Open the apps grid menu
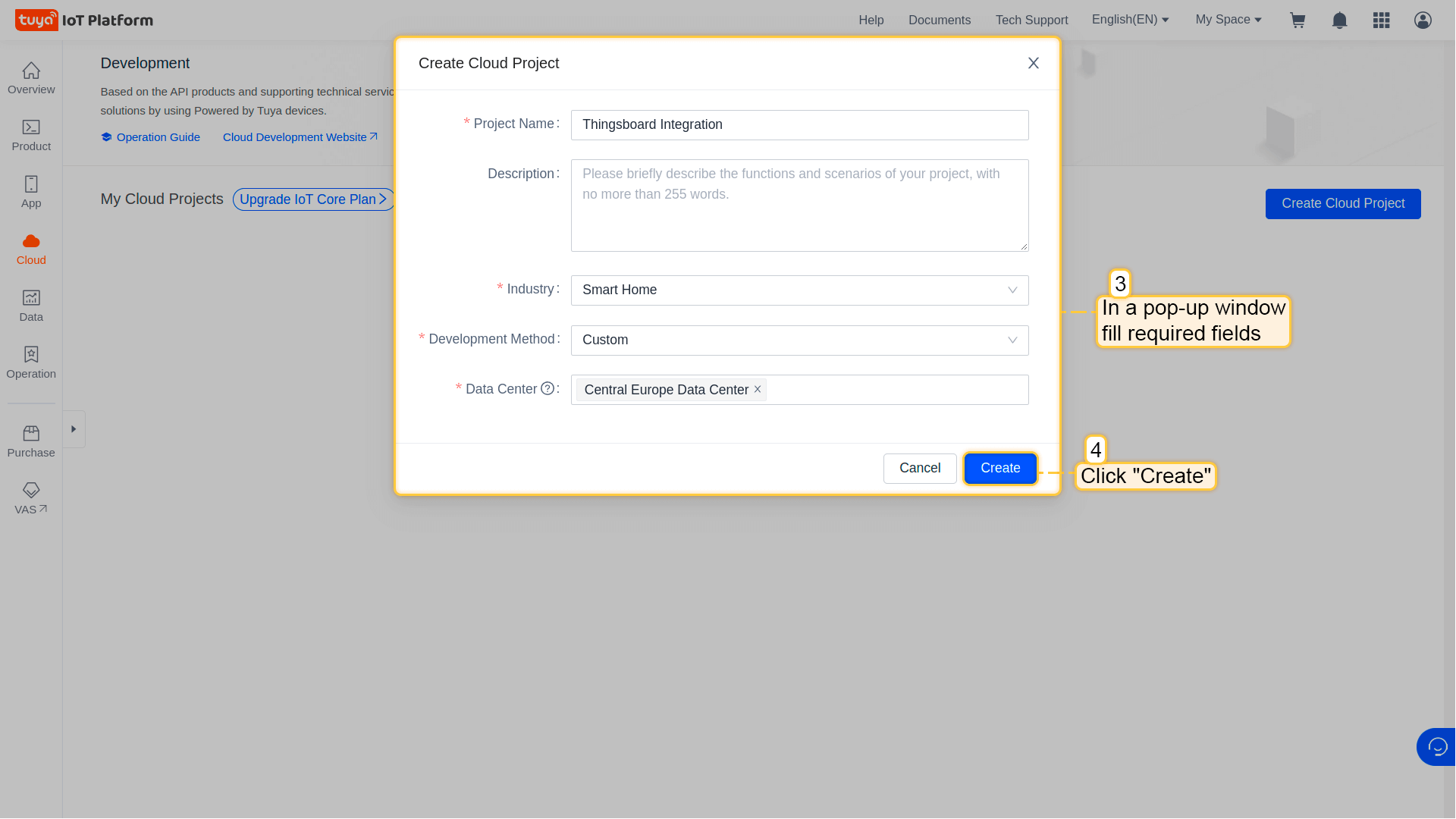This screenshot has height=819, width=1456. click(1381, 20)
